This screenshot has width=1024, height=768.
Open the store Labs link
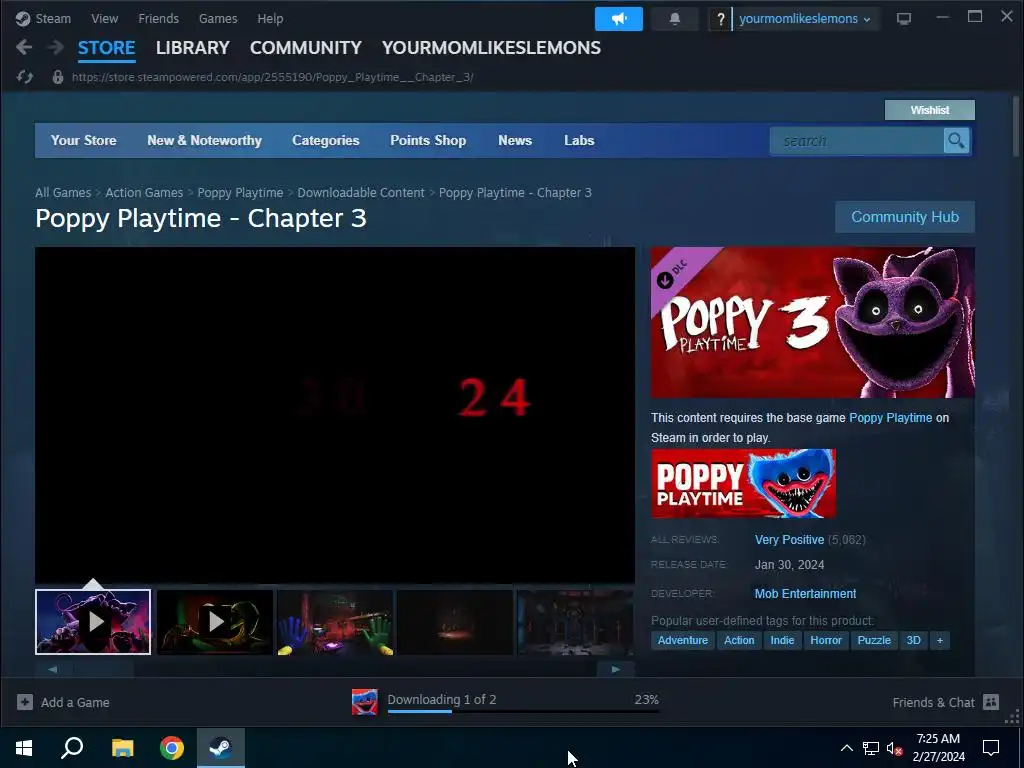(x=579, y=140)
